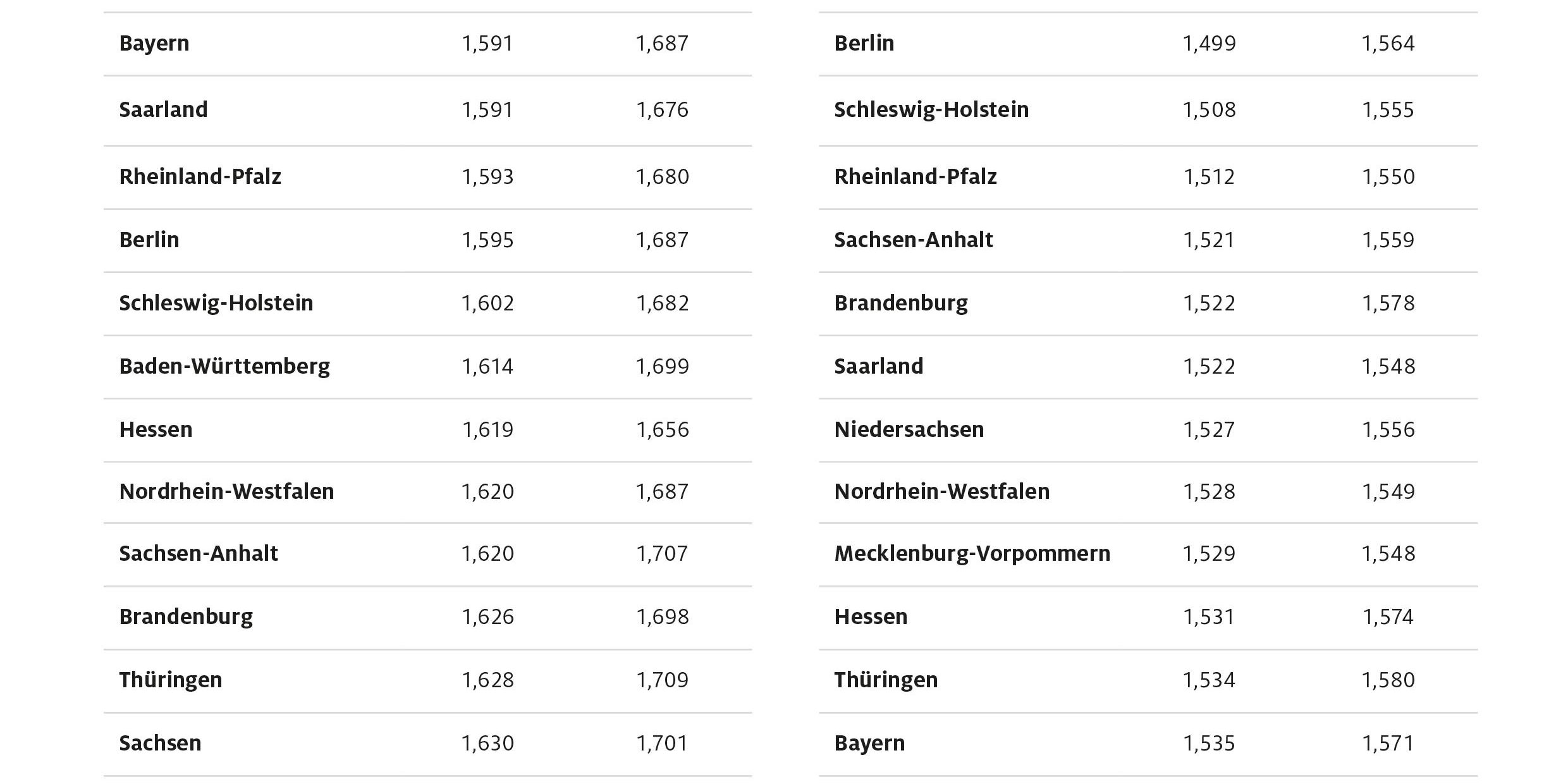Select the Niedersachsen row label
The image size is (1568, 784).
909,430
